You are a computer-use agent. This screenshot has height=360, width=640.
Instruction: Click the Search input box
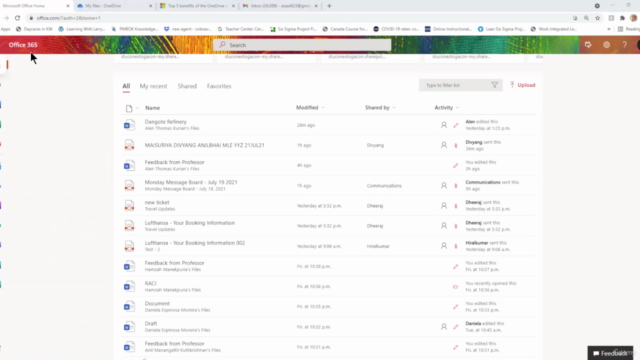point(302,45)
